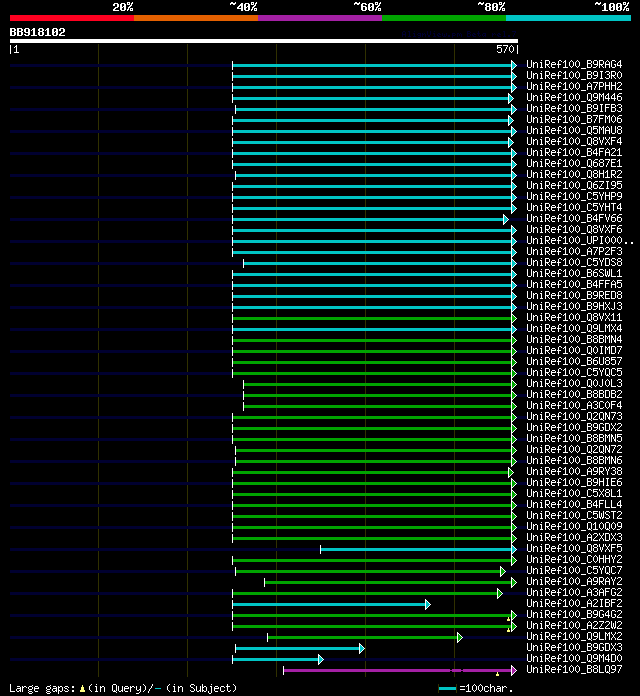Select label UniRef100_C5YHT4
Image resolution: width=640 pixels, height=696 pixels.
tap(574, 208)
